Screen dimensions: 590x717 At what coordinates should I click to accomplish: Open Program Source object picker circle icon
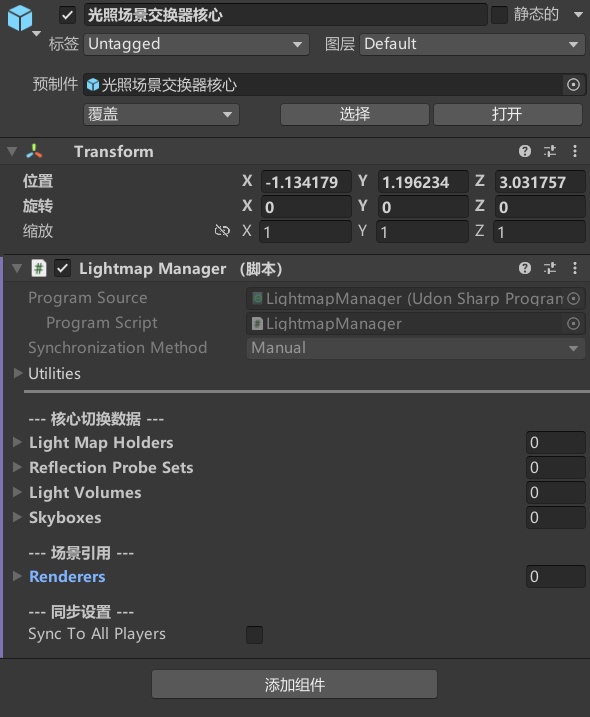573,299
